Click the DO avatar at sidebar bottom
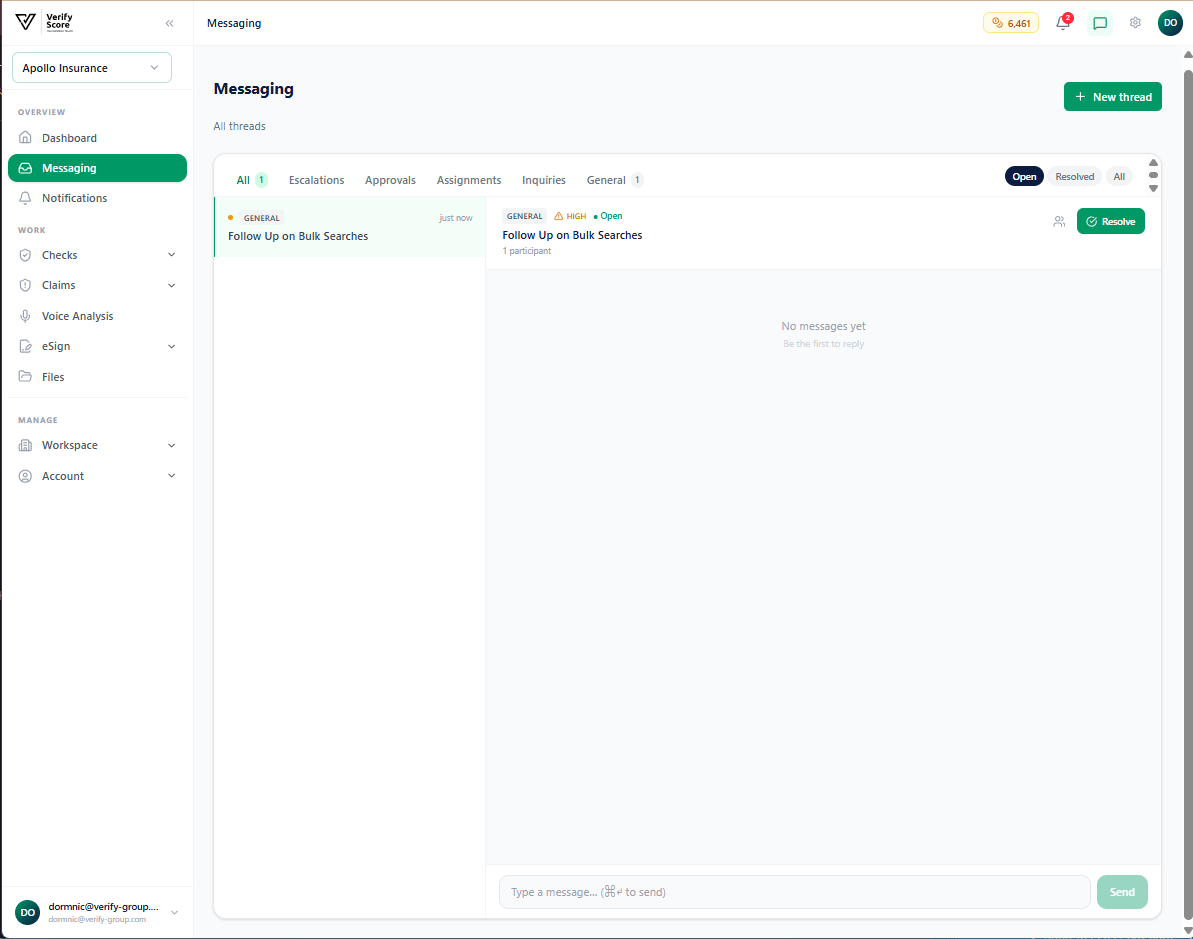The image size is (1193, 939). [27, 912]
